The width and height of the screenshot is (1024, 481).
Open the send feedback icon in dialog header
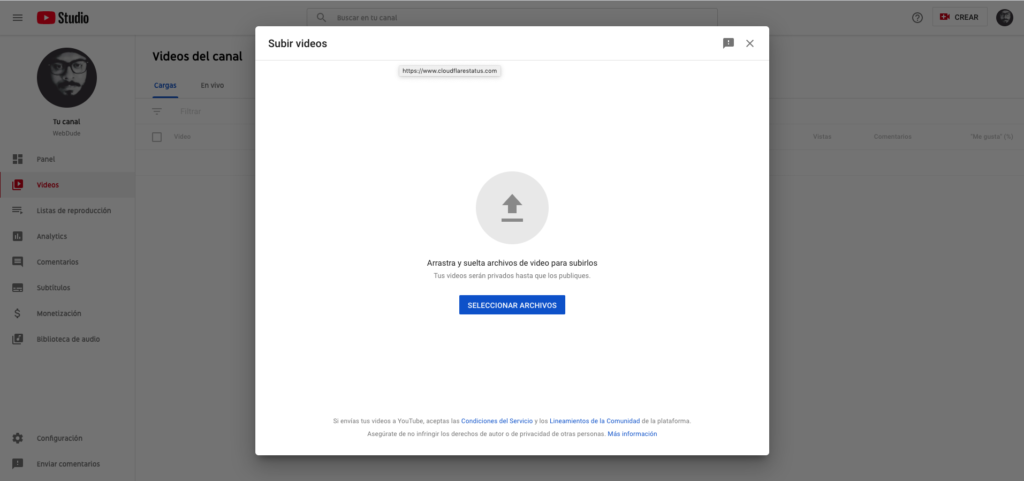[x=728, y=43]
